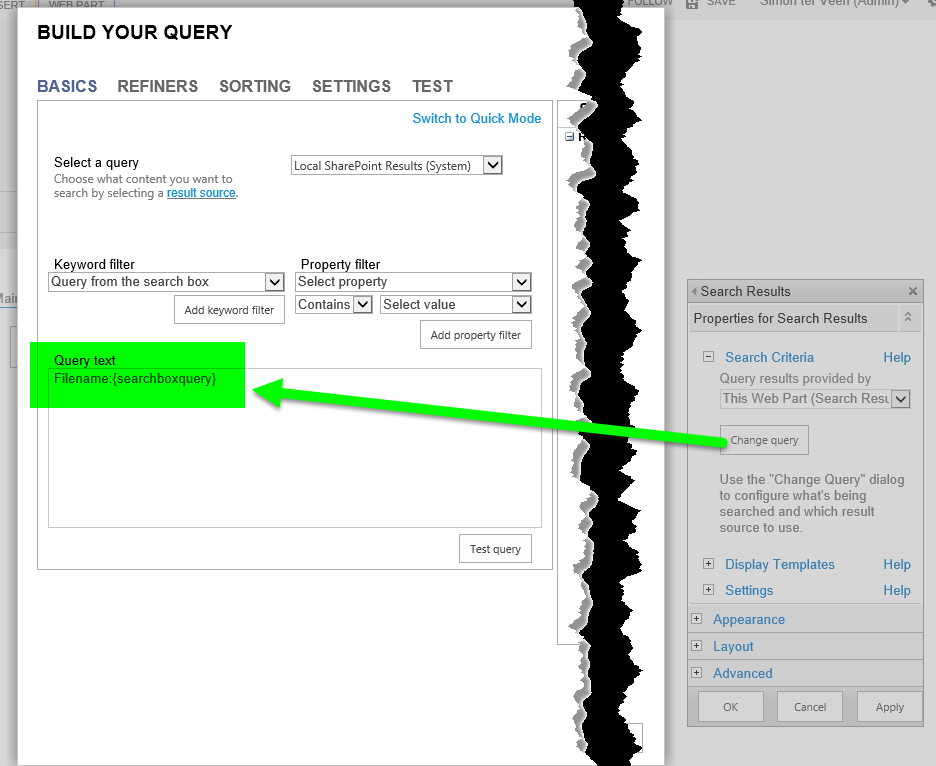
Task: Open the Contains operator dropdown
Action: tap(334, 304)
